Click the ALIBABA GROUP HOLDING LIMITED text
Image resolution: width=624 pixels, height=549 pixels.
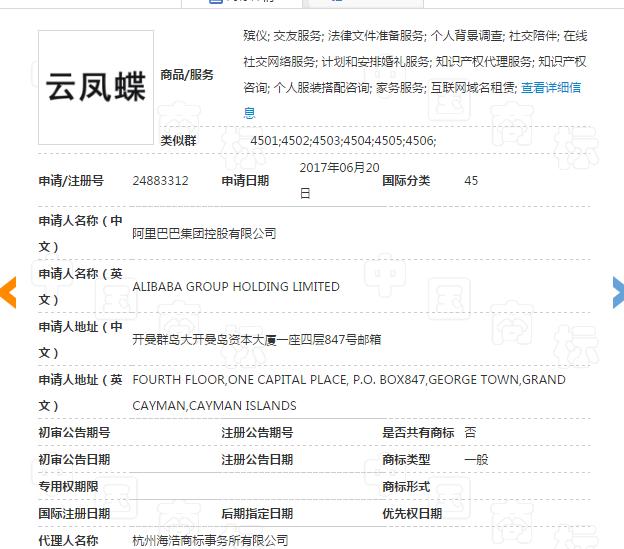(x=236, y=287)
